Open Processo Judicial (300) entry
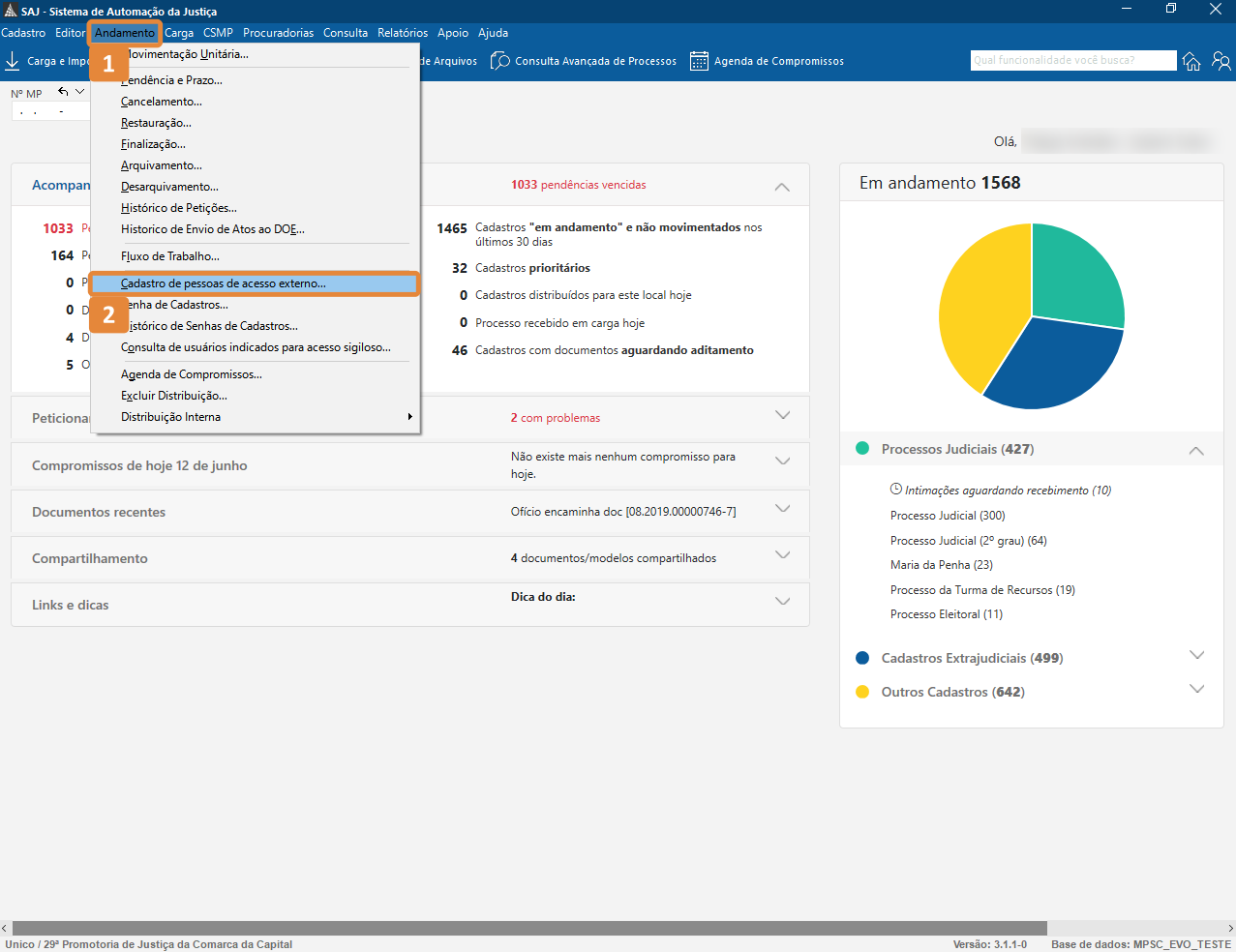This screenshot has height=952, width=1236. coord(948,516)
